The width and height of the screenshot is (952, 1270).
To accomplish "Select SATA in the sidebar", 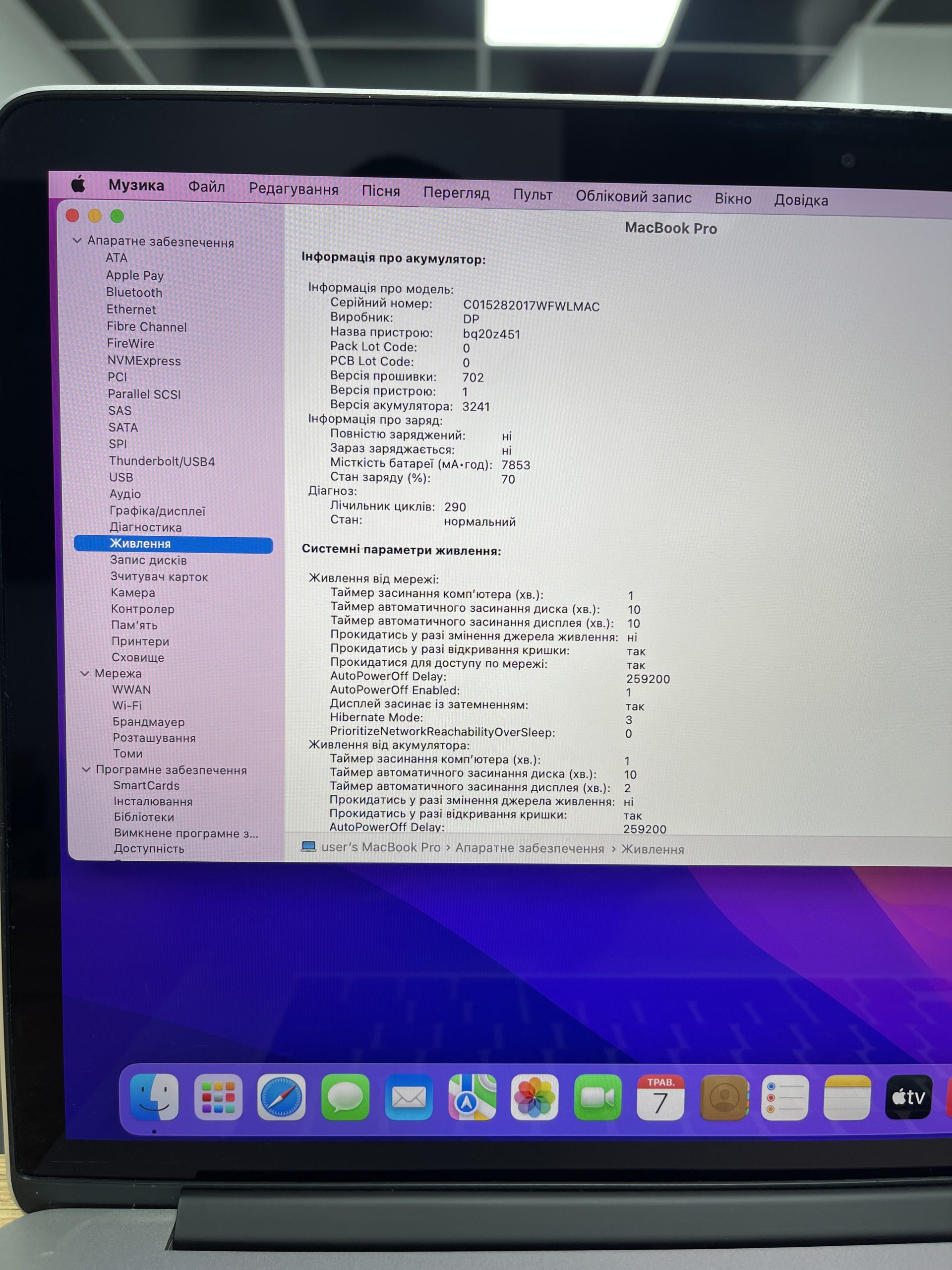I will [x=123, y=427].
